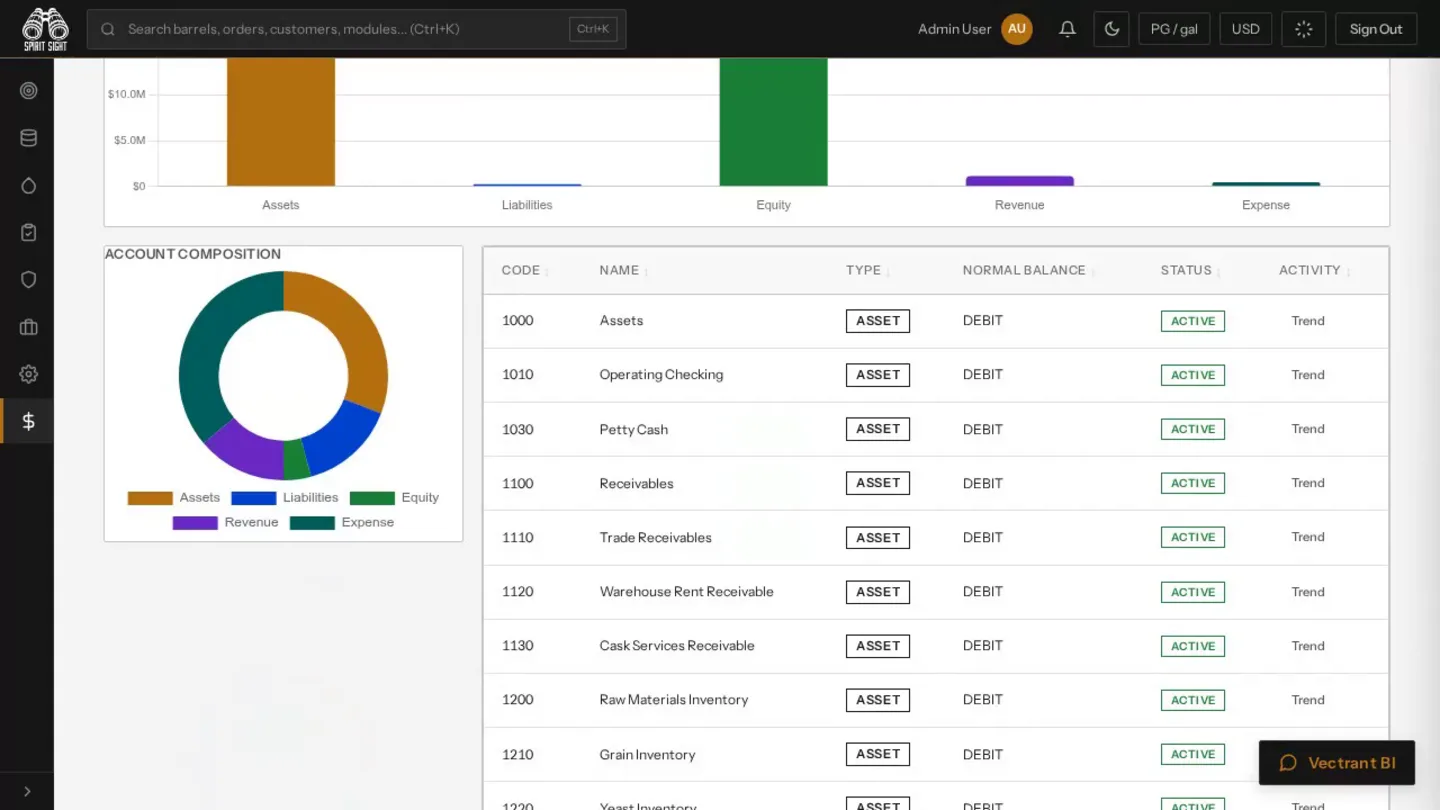This screenshot has height=810, width=1440.
Task: Sort table by ACTIVITY column
Action: [x=1315, y=270]
